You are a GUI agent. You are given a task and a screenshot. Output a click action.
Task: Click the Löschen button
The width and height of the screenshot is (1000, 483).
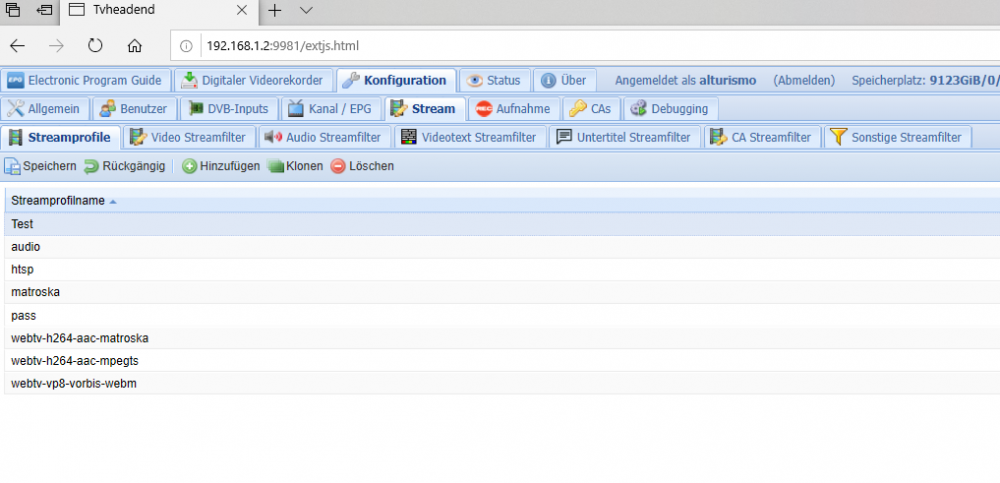(362, 166)
